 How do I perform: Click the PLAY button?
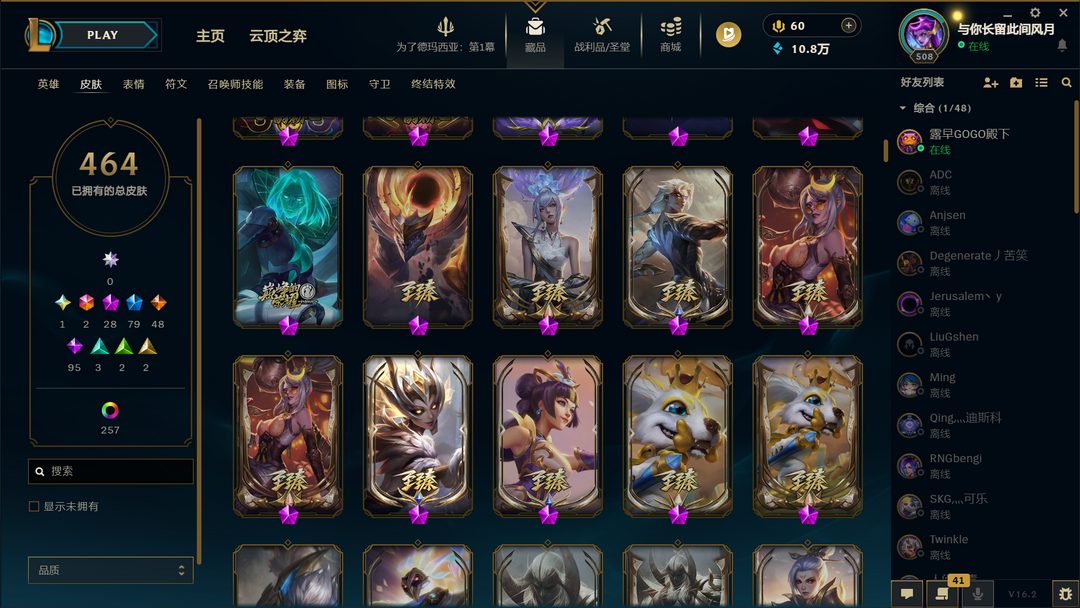[x=103, y=35]
